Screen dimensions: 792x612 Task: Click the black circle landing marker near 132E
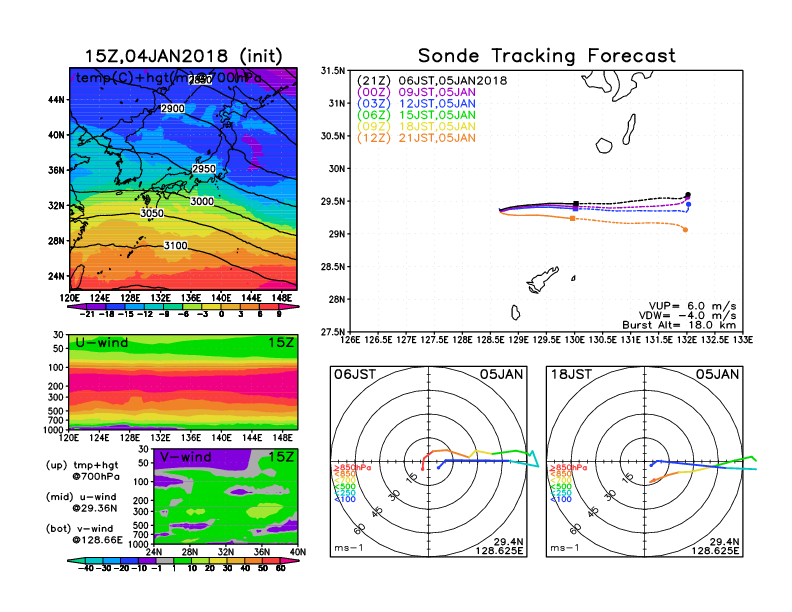688,195
